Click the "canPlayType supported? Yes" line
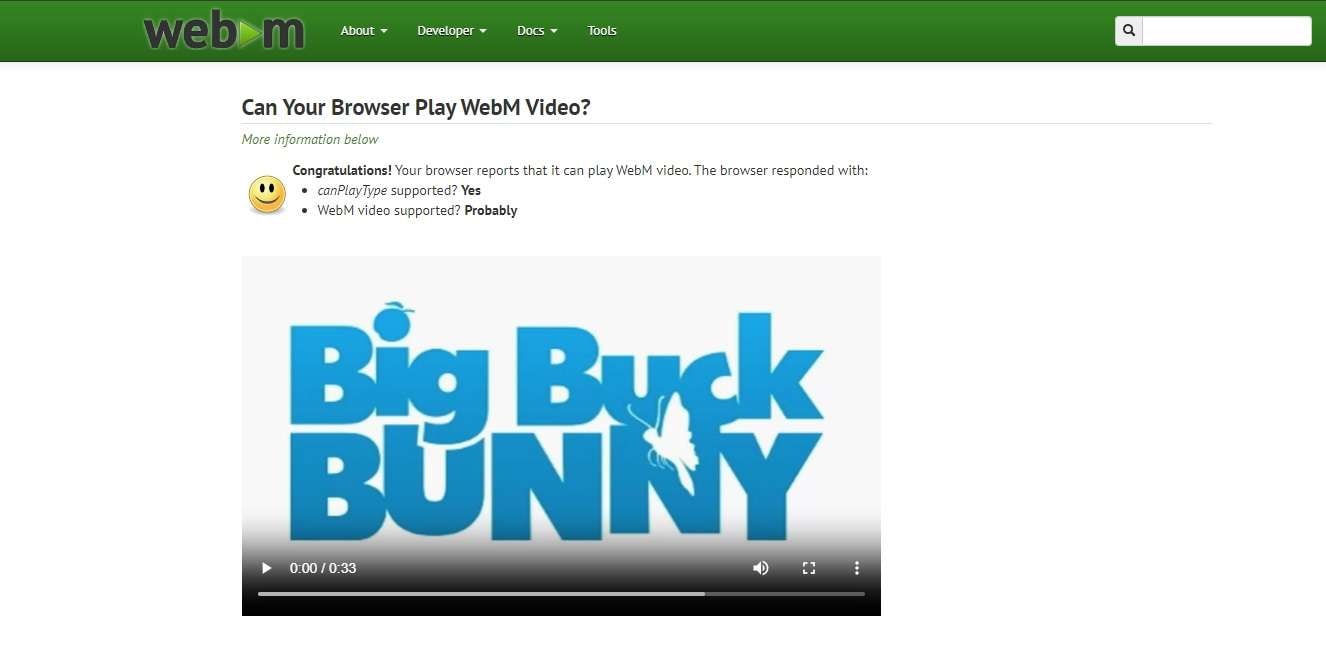Screen dimensions: 1326x648 coord(399,190)
